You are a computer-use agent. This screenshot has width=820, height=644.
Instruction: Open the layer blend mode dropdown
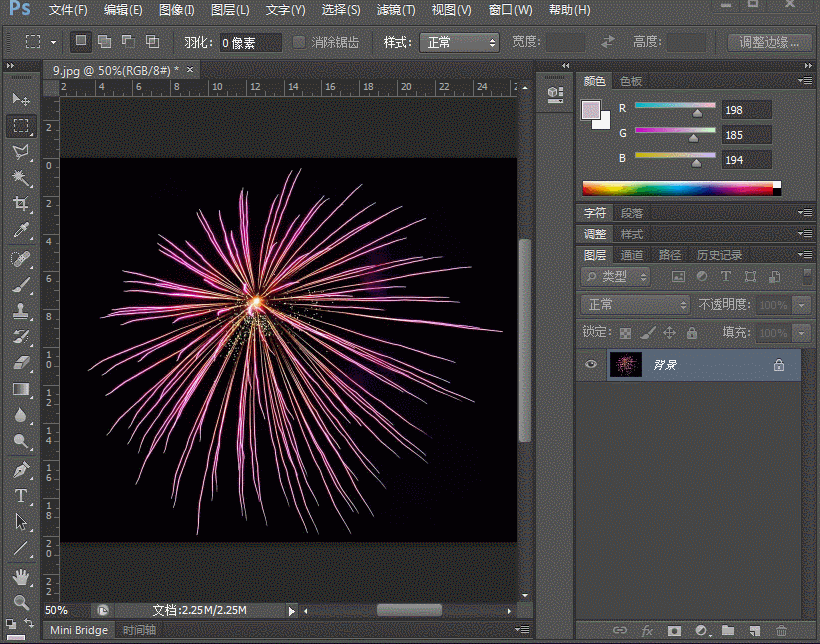pyautogui.click(x=636, y=305)
